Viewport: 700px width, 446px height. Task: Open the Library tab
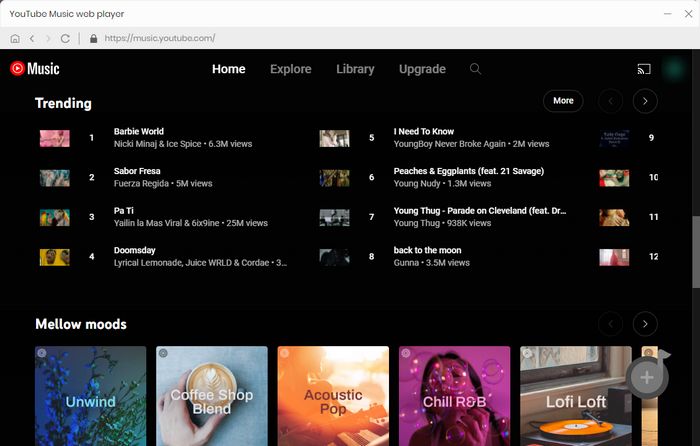(355, 69)
